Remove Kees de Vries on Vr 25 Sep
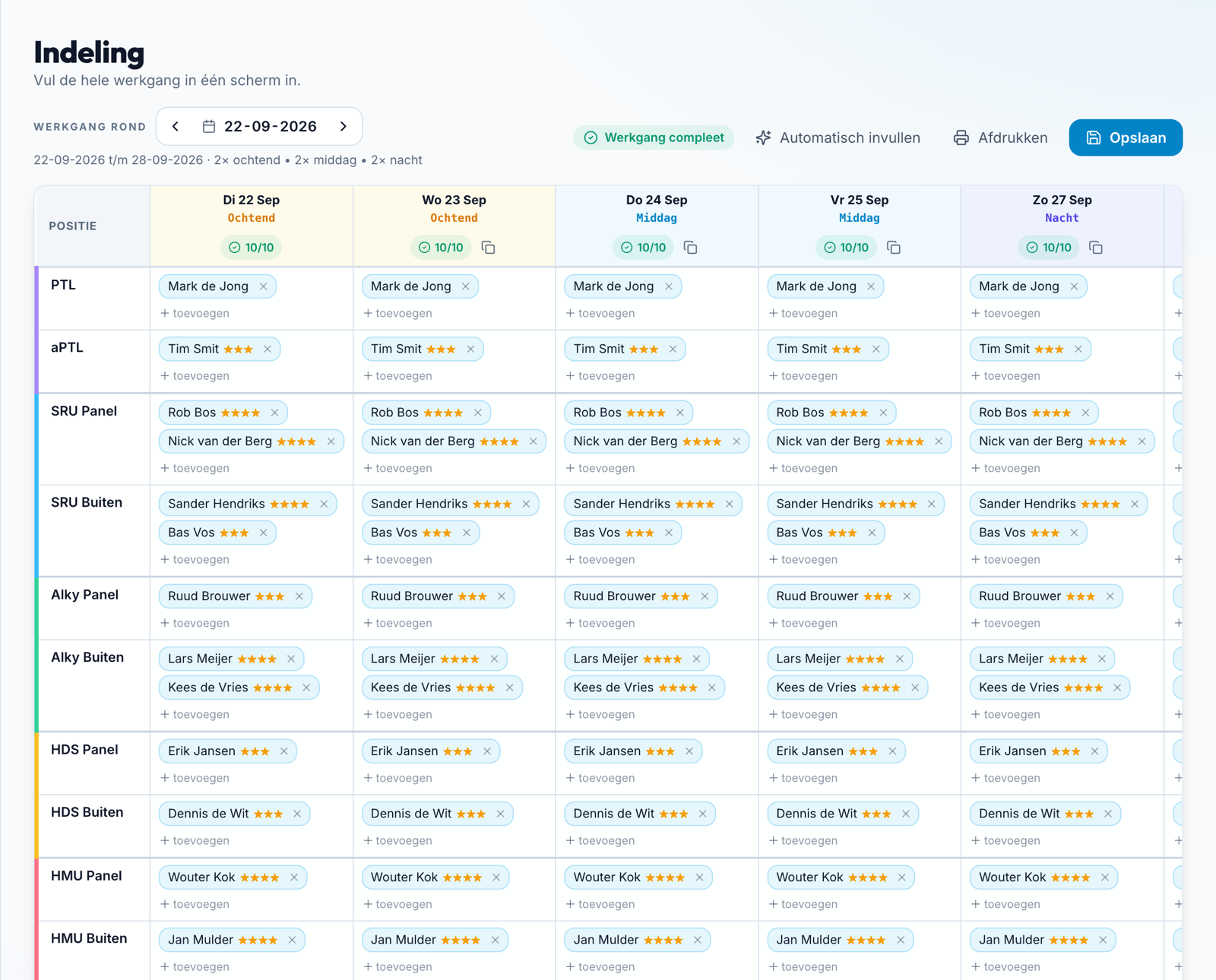The width and height of the screenshot is (1216, 980). tap(915, 688)
